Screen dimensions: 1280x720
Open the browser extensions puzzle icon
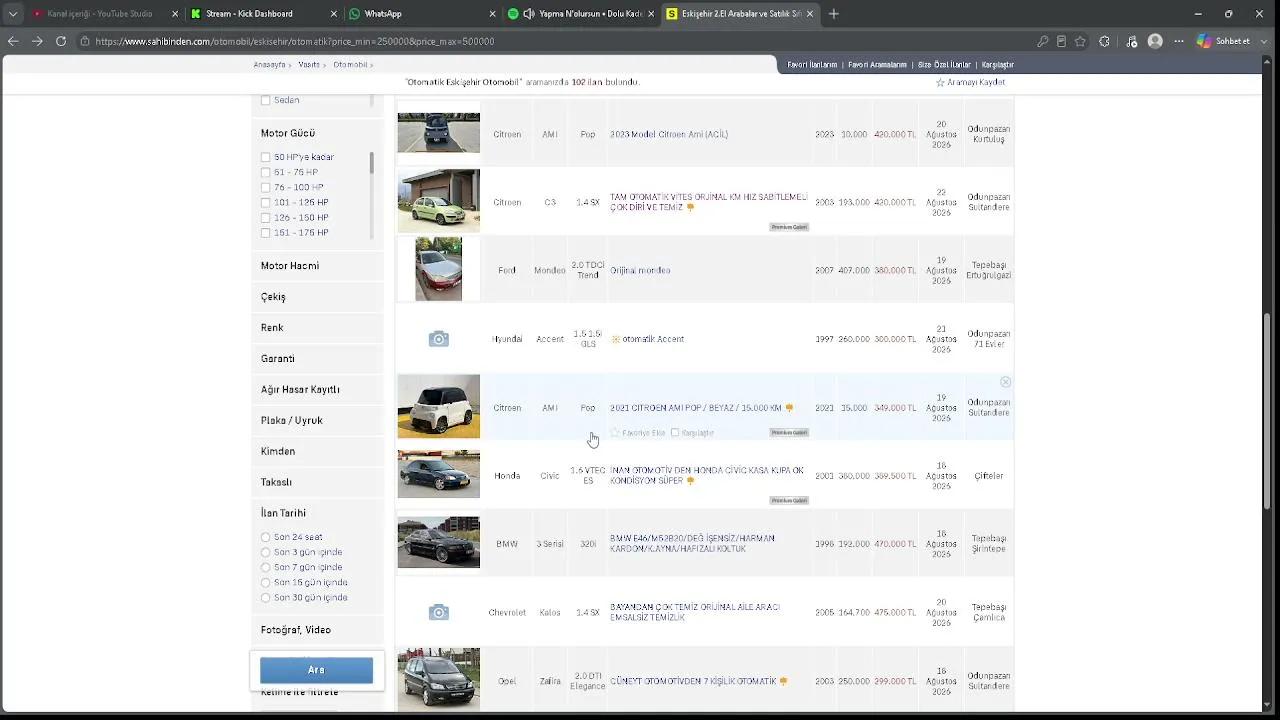pyautogui.click(x=1104, y=41)
